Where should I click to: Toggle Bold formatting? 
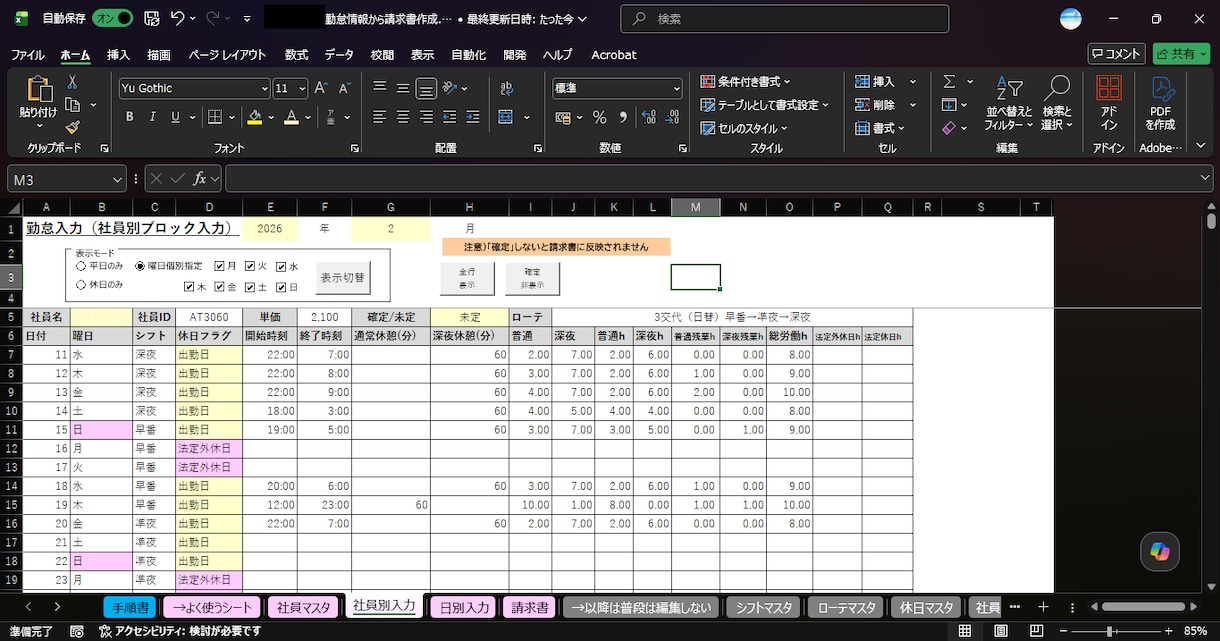point(129,117)
